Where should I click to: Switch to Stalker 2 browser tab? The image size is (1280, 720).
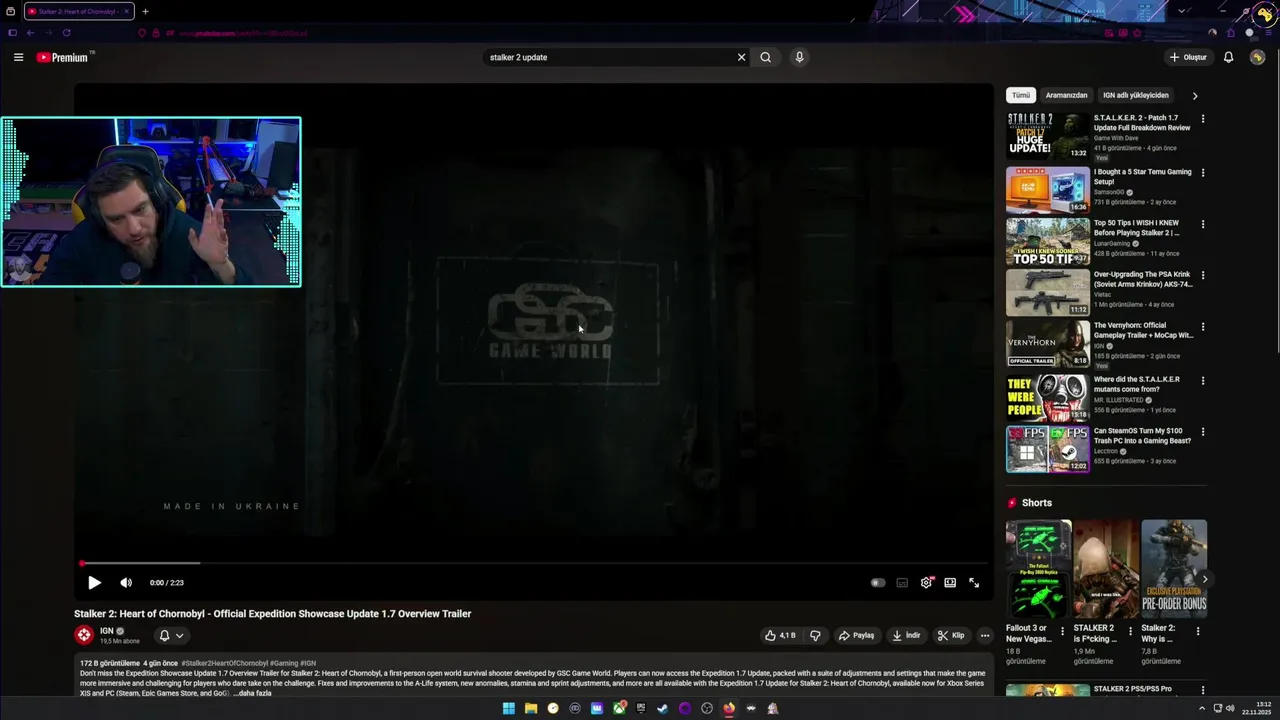click(77, 11)
